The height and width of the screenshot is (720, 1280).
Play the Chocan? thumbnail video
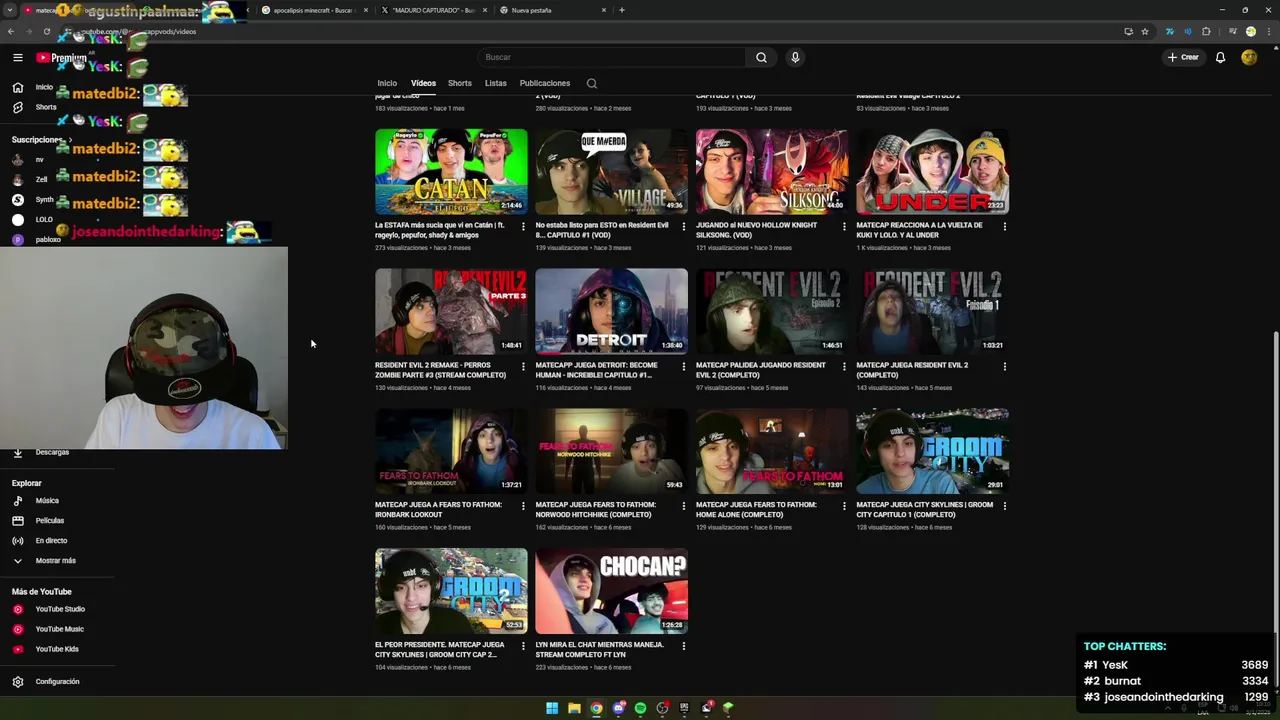[x=611, y=591]
